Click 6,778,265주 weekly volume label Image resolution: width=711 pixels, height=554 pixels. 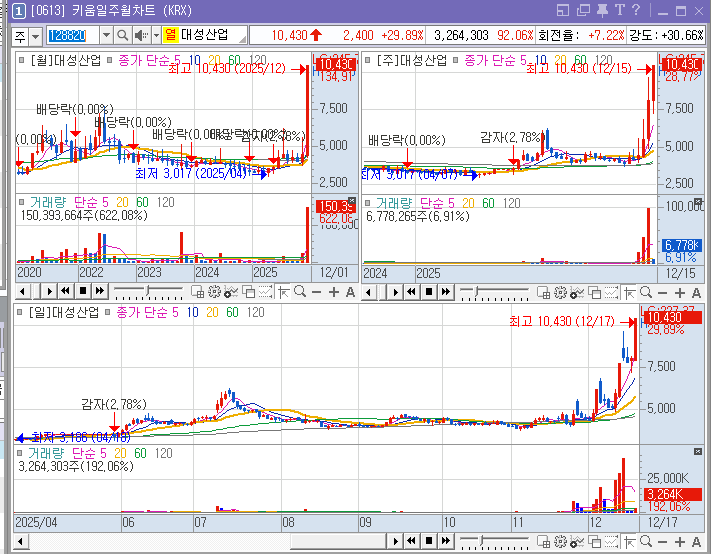tap(418, 216)
